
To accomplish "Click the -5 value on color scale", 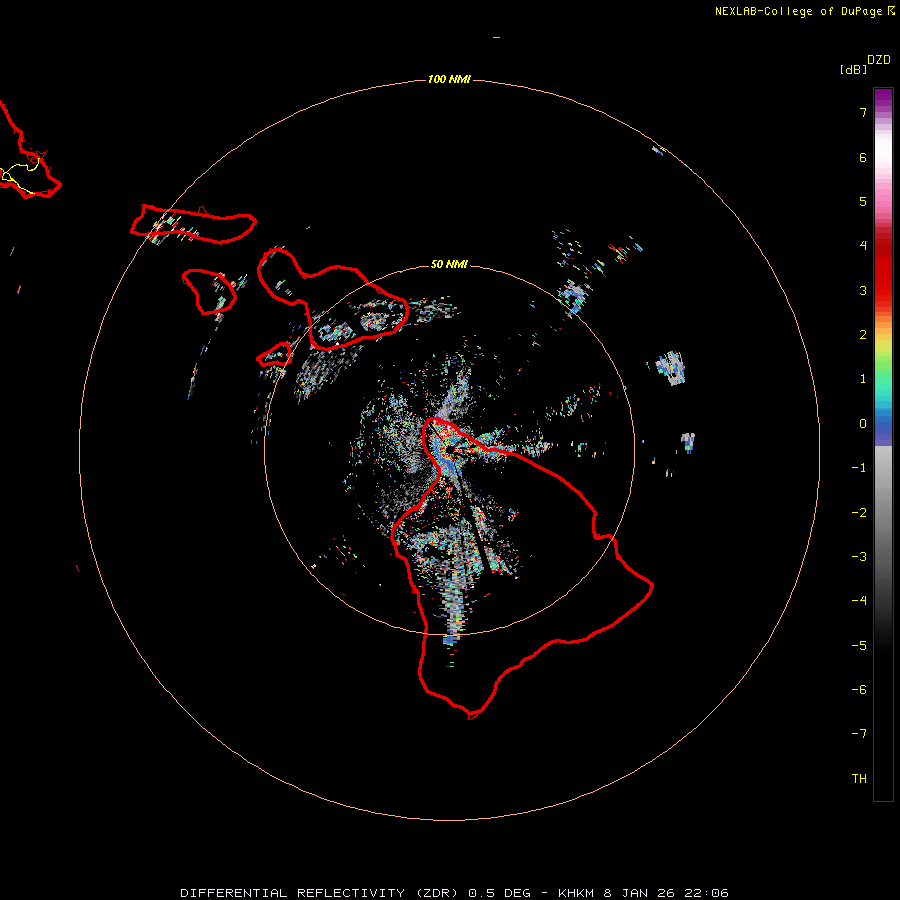I will click(x=859, y=646).
